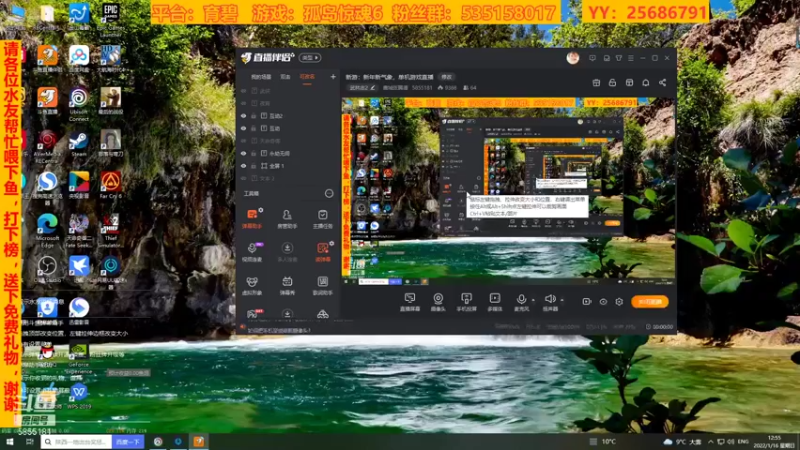Toggle visibility of the 互动 source
Screen dimensions: 800x450
coord(243,128)
